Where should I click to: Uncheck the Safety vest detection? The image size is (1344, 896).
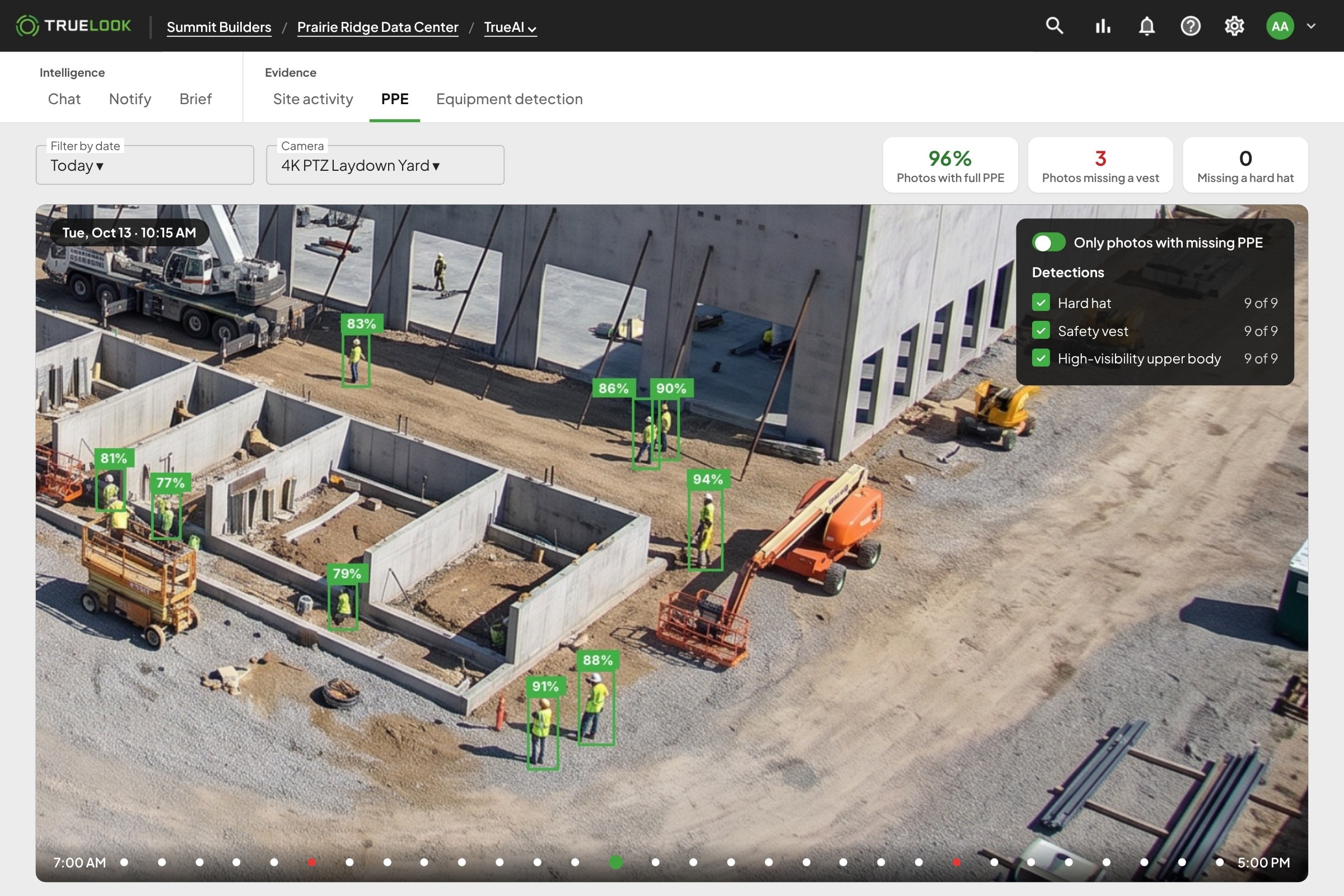[x=1040, y=330]
